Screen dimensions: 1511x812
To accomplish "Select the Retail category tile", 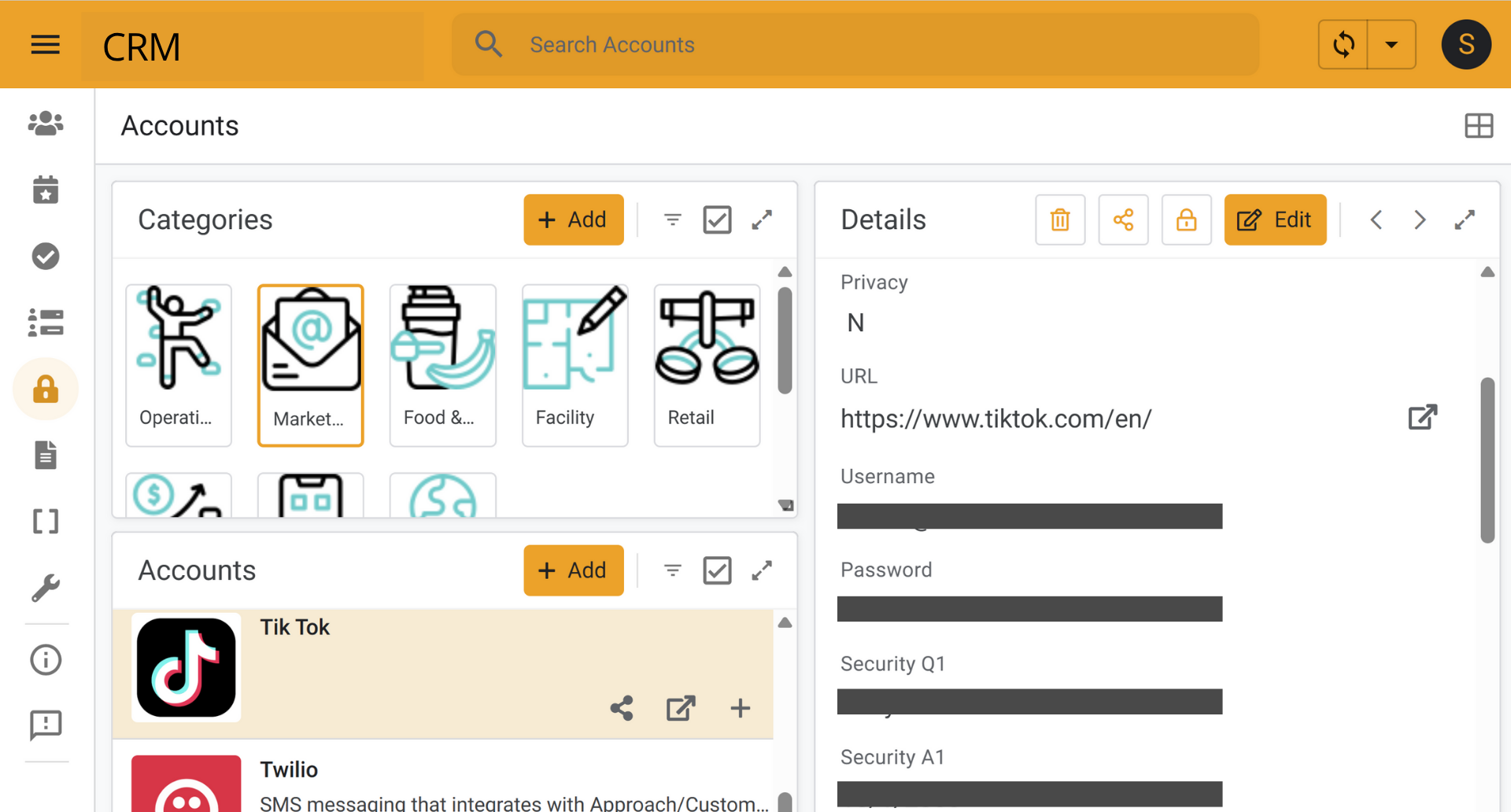I will pyautogui.click(x=707, y=365).
